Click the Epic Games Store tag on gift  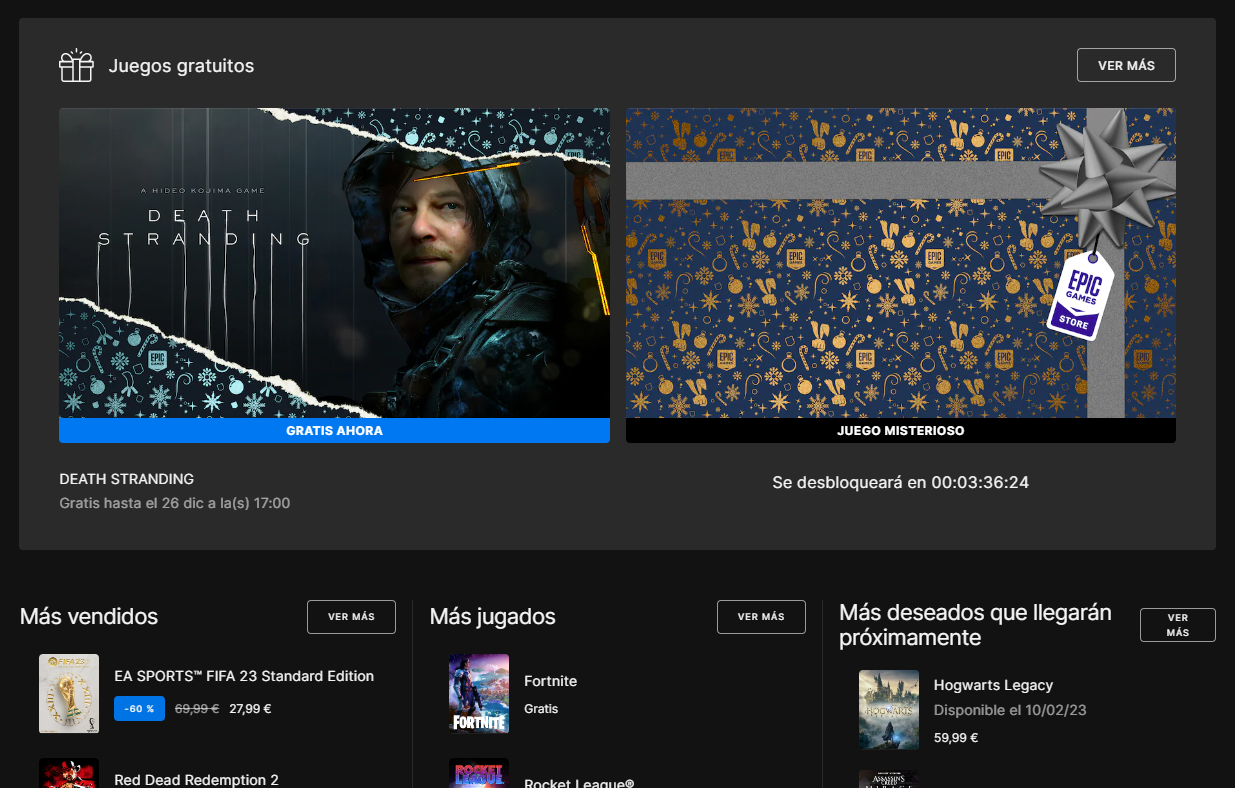point(1079,294)
